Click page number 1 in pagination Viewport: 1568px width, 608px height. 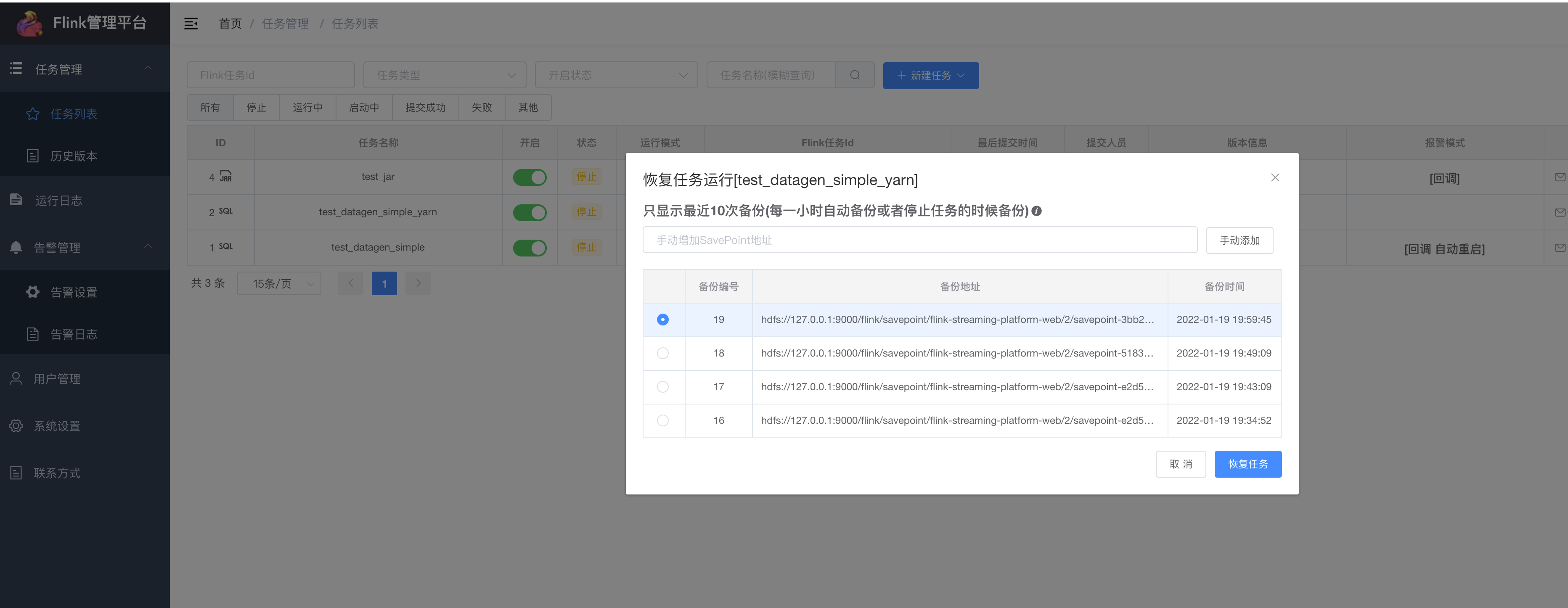click(384, 283)
